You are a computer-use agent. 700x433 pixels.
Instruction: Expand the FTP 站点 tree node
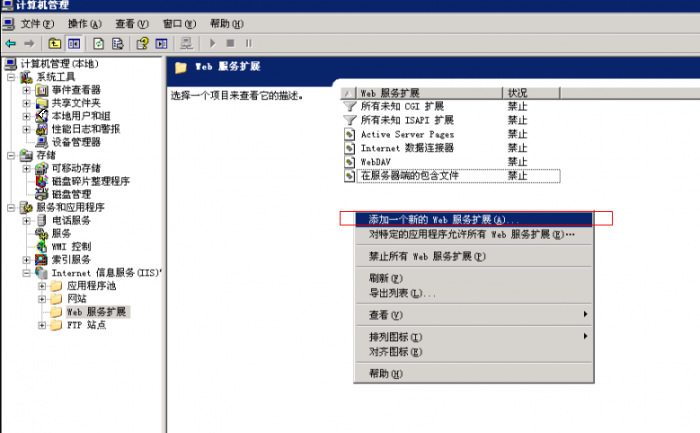coord(42,324)
